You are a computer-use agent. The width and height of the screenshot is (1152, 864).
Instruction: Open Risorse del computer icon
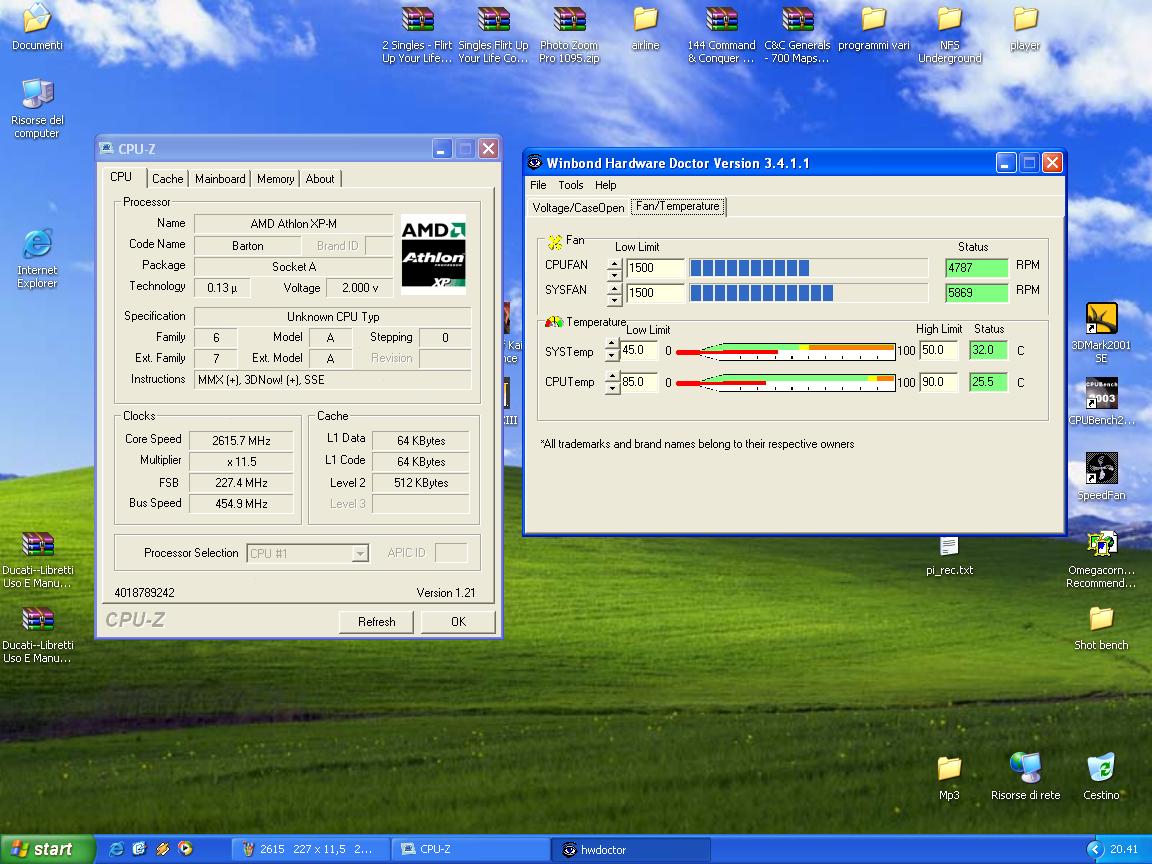37,108
